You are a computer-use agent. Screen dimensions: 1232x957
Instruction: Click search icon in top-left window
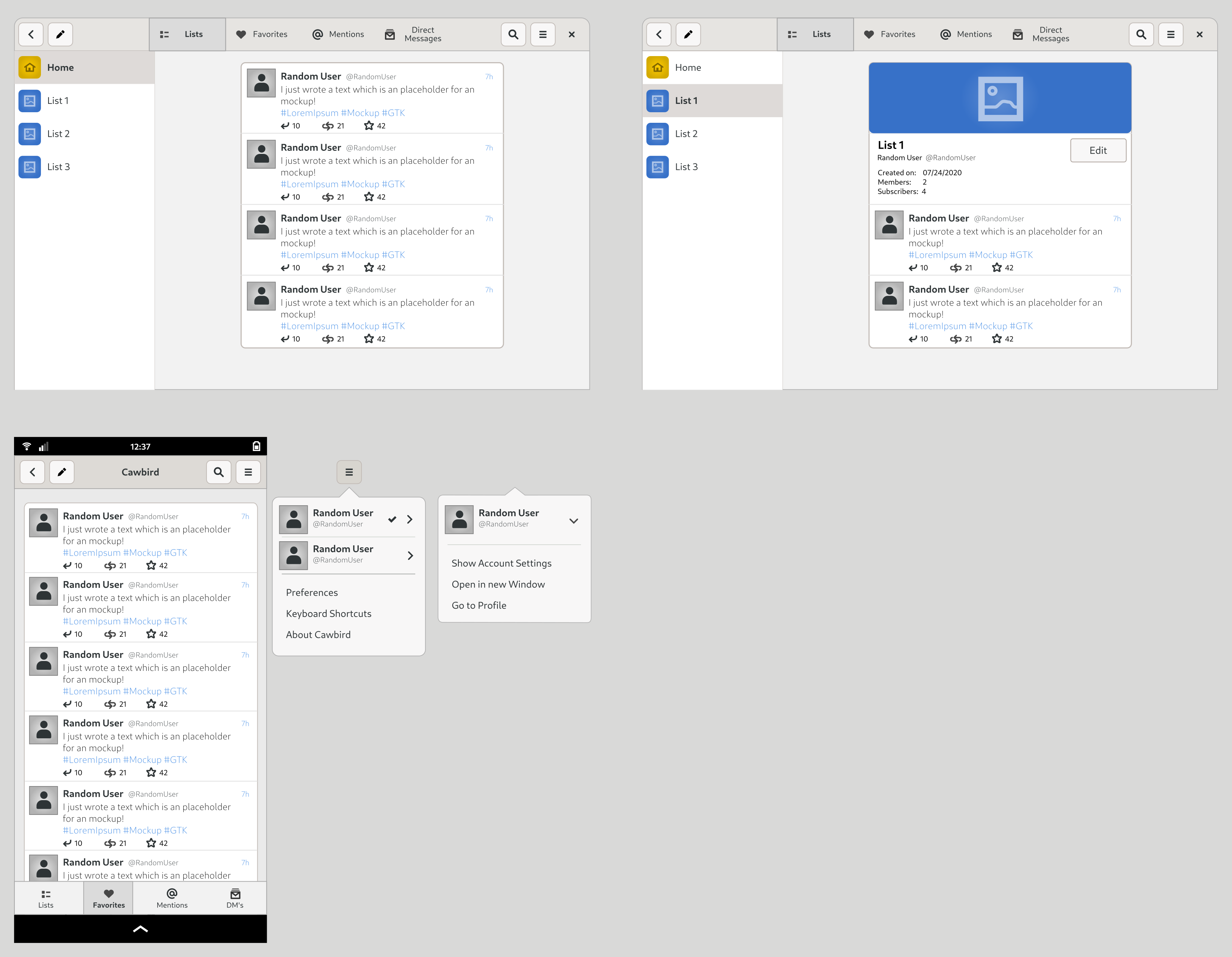pyautogui.click(x=513, y=34)
